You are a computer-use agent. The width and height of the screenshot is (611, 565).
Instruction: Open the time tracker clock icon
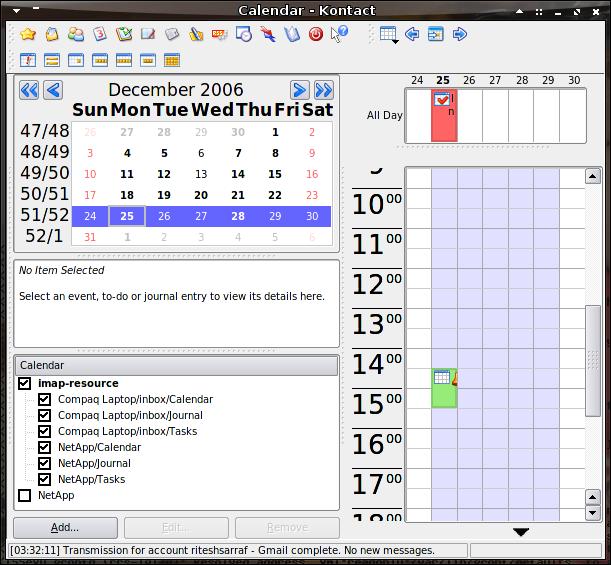244,34
